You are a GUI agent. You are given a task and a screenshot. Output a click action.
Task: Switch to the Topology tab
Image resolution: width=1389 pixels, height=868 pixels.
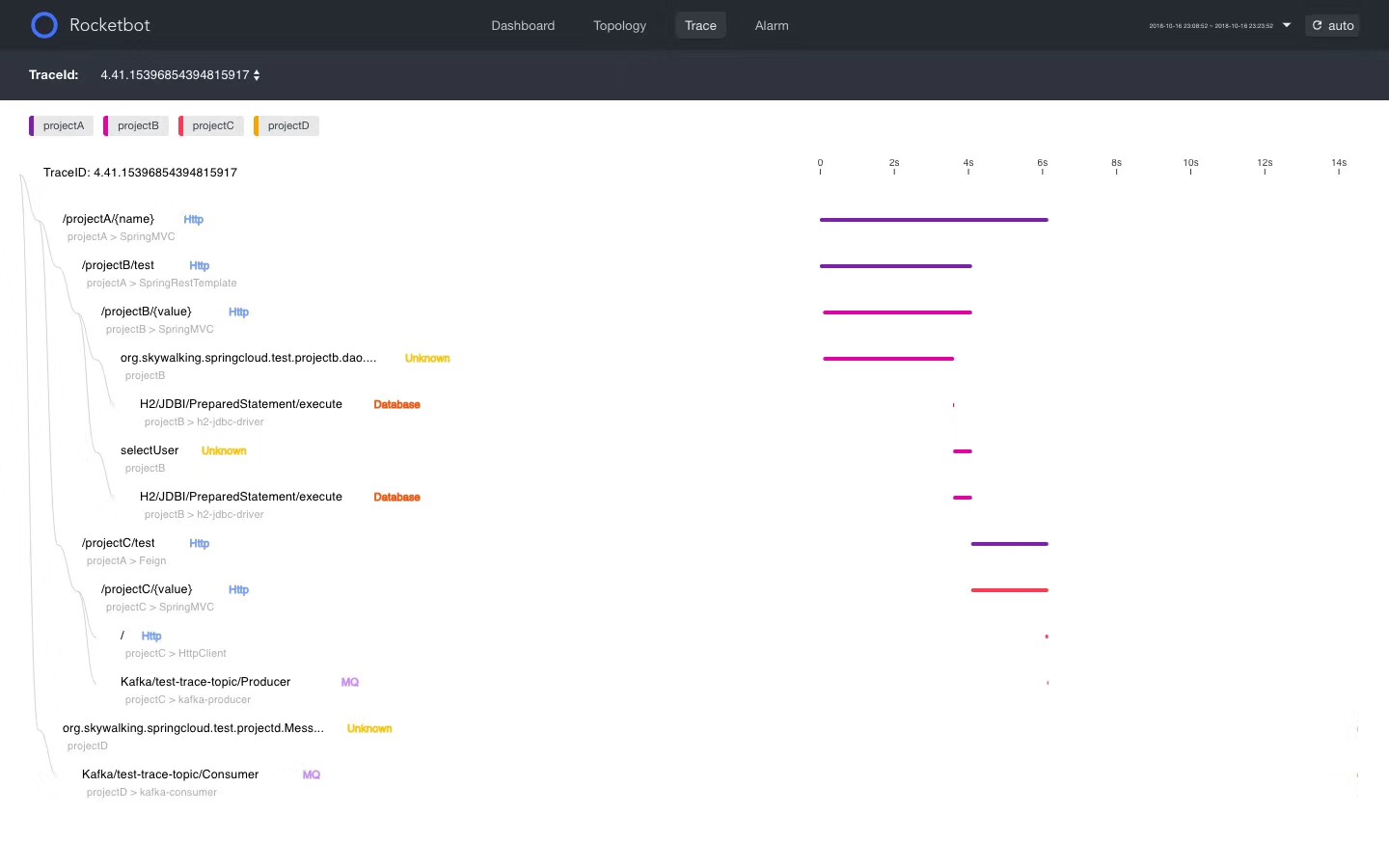pyautogui.click(x=620, y=25)
